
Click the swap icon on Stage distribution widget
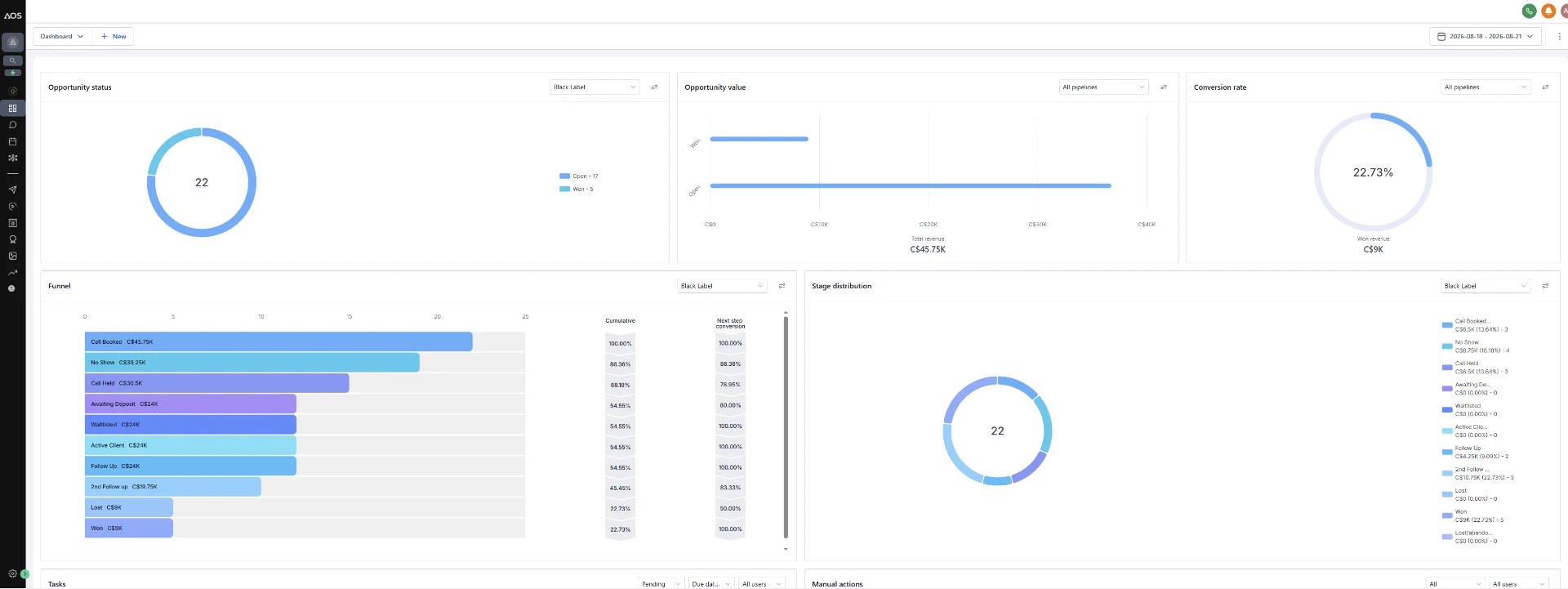click(1545, 286)
